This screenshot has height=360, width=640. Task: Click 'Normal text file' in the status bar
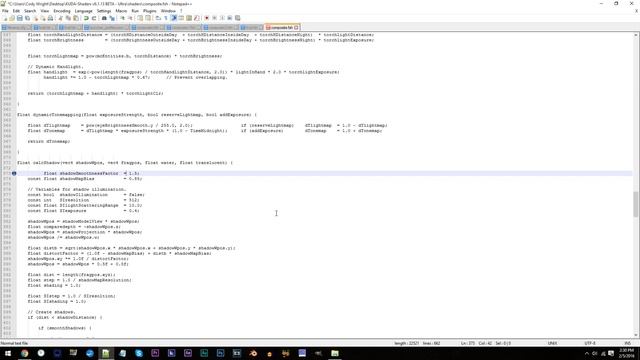[x=14, y=343]
